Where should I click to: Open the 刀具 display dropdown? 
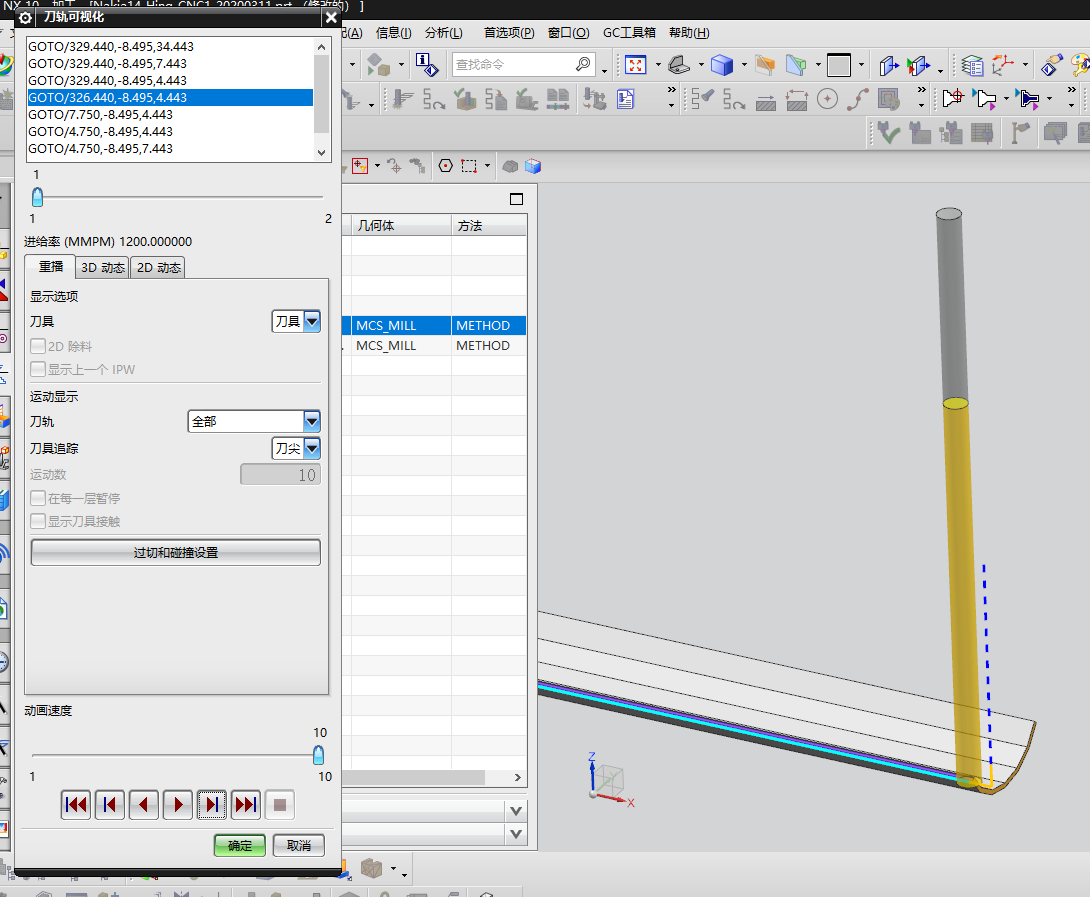[296, 321]
